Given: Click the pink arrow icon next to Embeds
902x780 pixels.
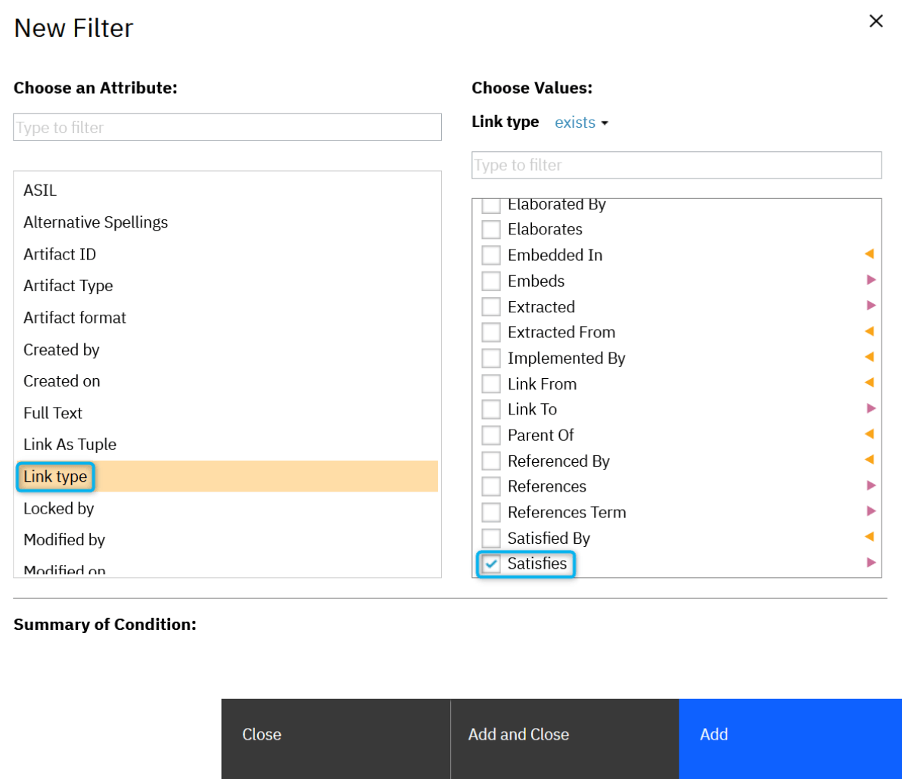Looking at the screenshot, I should pos(870,280).
